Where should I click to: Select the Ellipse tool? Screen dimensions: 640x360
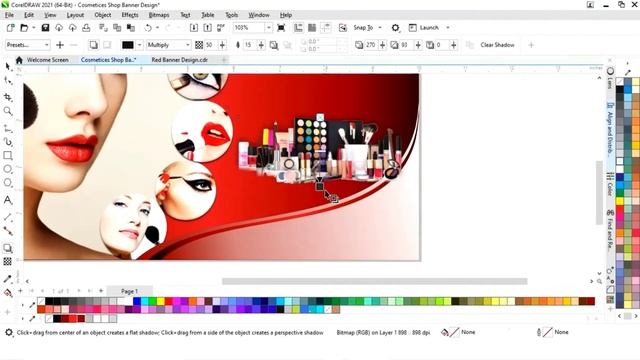[x=8, y=169]
